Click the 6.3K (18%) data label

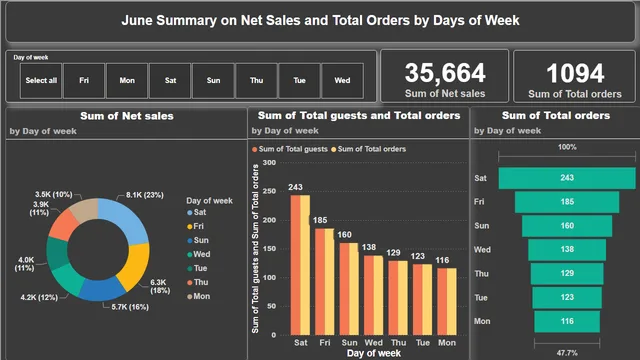[x=160, y=287]
